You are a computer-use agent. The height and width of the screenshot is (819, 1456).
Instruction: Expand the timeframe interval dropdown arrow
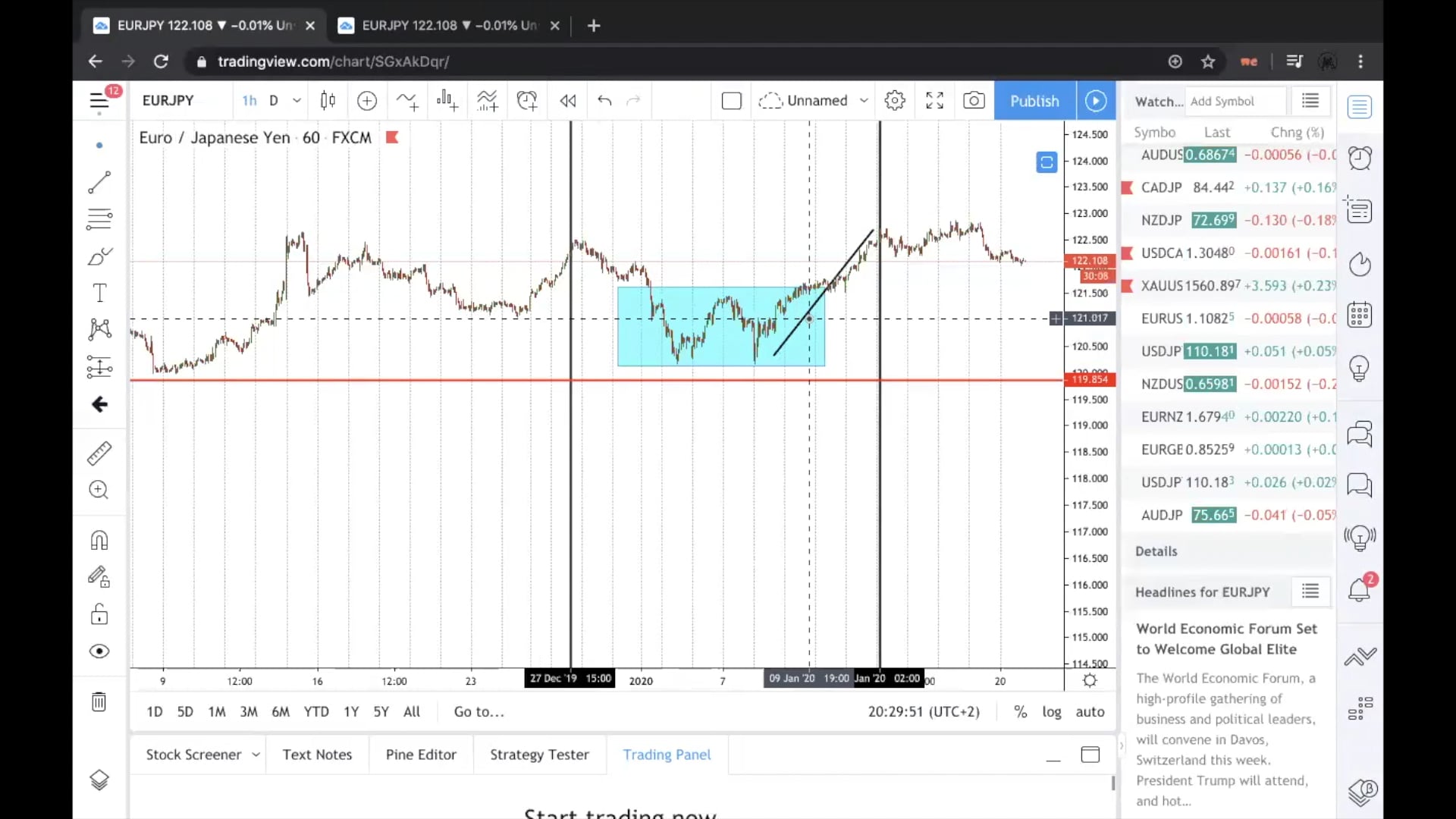coord(297,101)
